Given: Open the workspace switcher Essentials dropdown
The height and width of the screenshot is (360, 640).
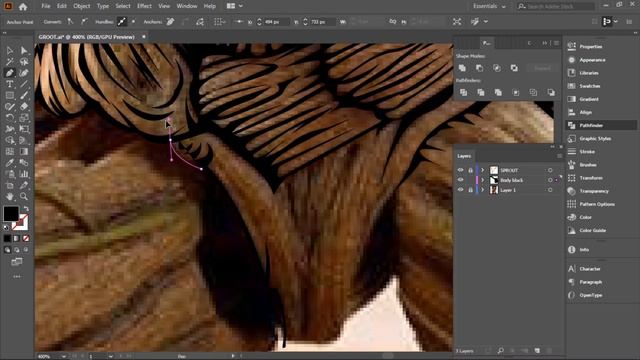Looking at the screenshot, I should tap(489, 6).
